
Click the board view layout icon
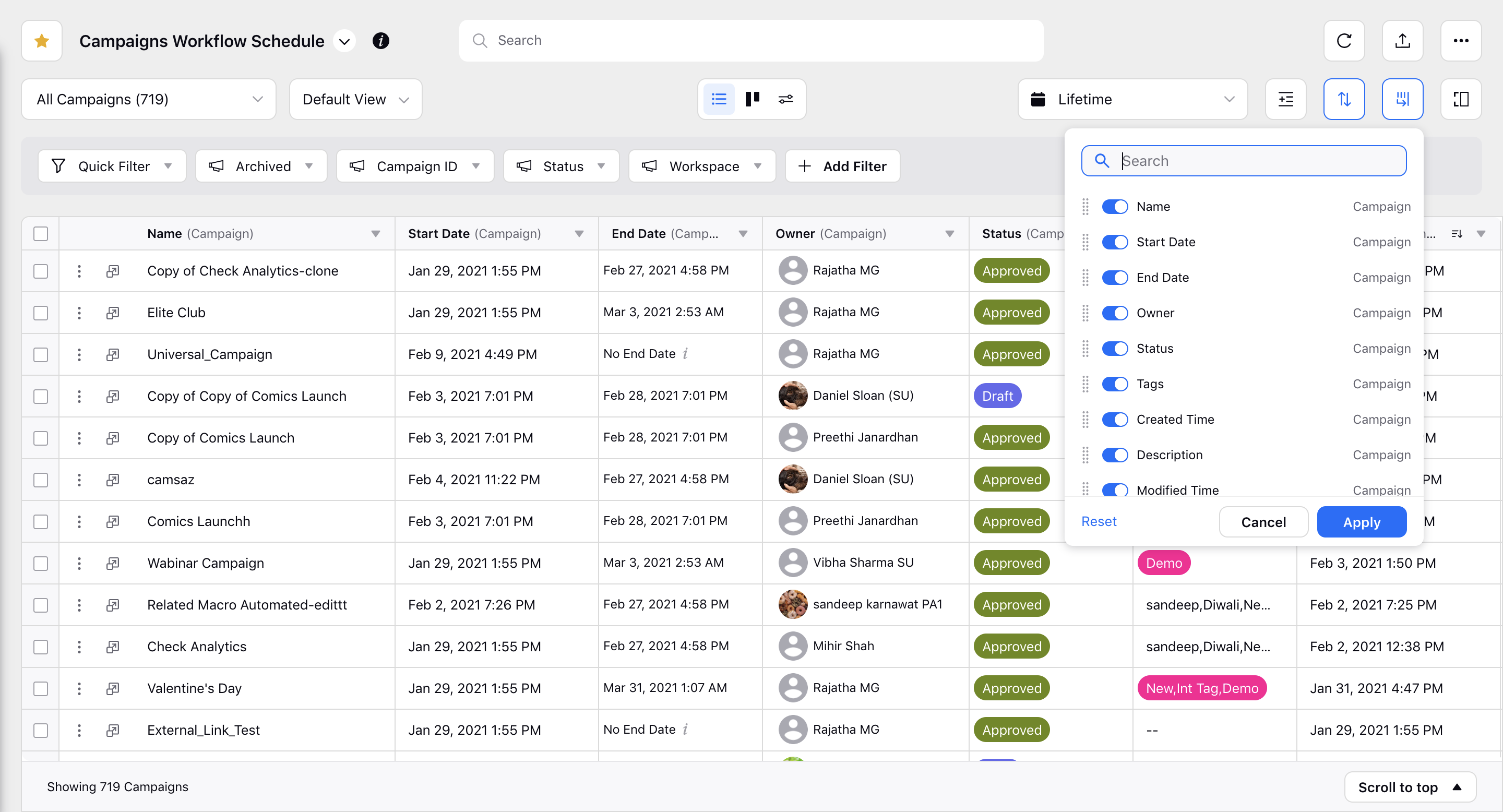(752, 99)
